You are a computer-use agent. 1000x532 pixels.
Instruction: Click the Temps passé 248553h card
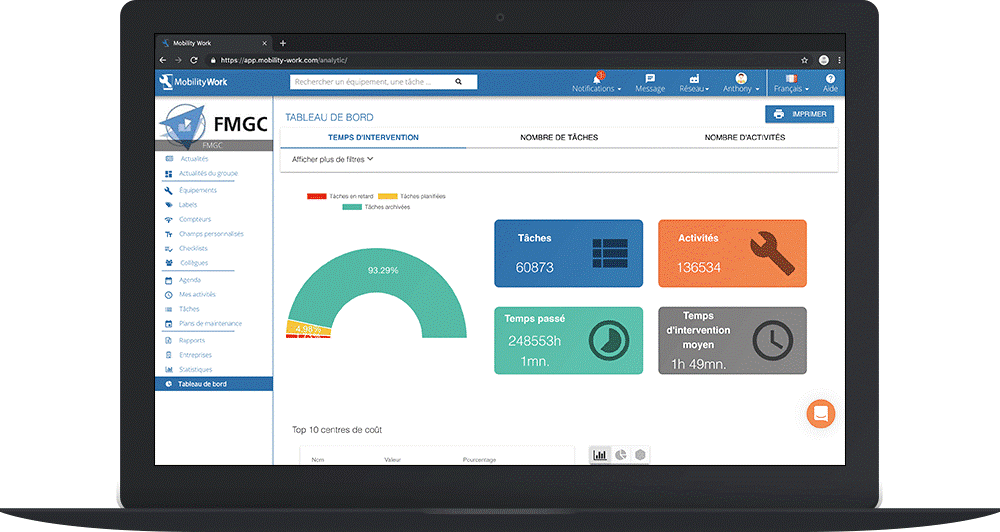pyautogui.click(x=568, y=340)
